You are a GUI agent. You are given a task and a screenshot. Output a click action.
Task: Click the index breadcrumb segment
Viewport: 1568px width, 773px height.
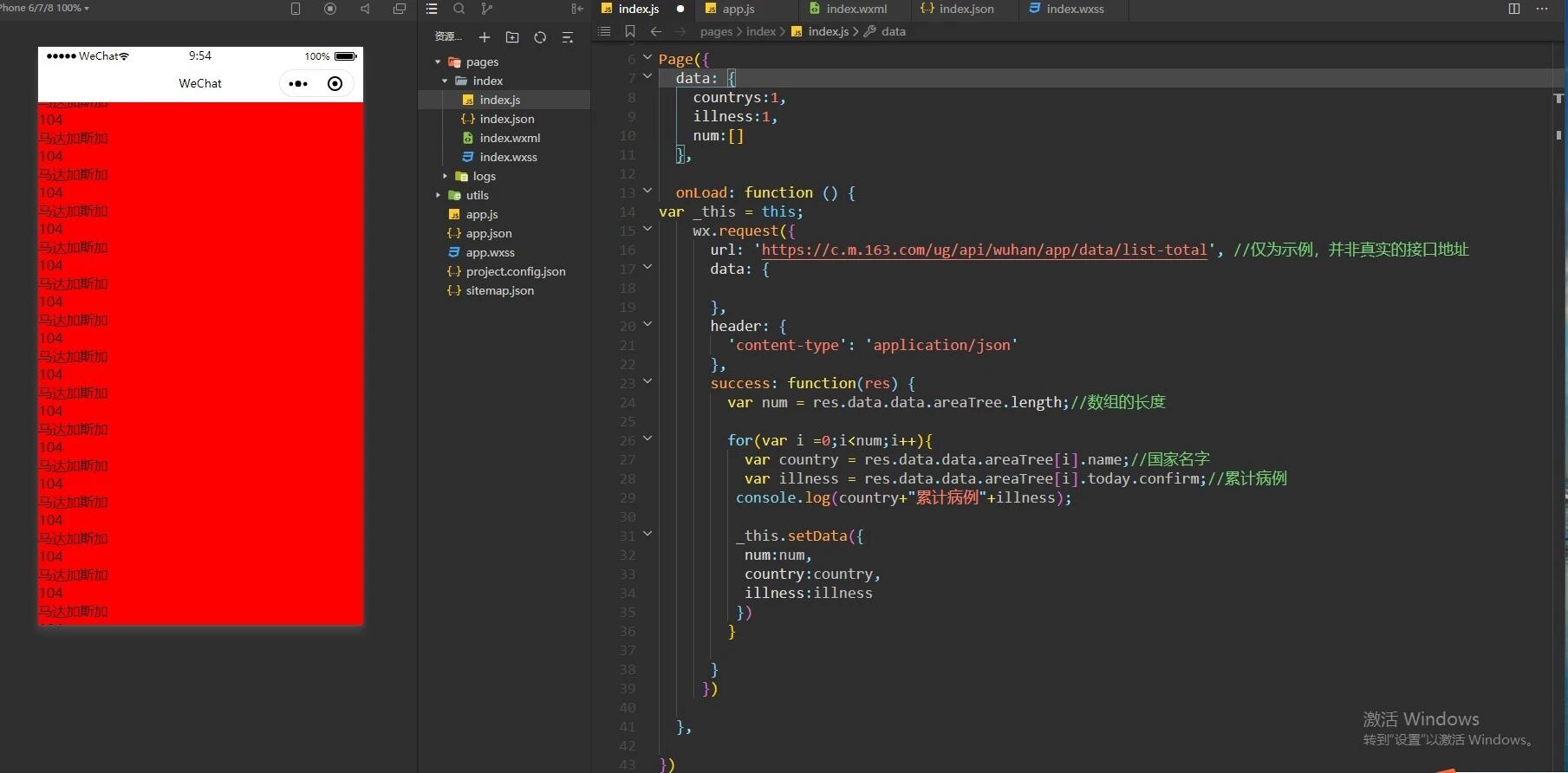coord(761,31)
